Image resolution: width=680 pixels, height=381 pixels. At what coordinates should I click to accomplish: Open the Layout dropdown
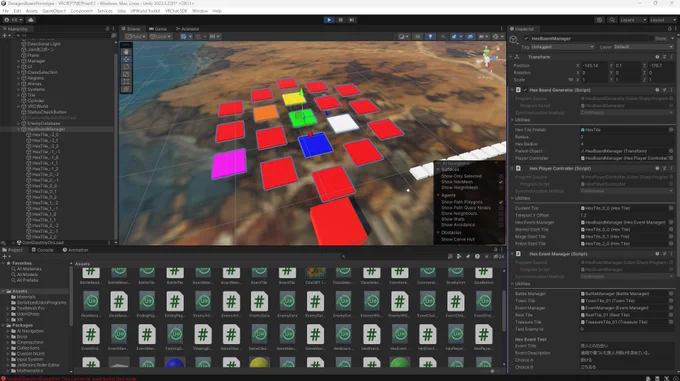coord(662,20)
